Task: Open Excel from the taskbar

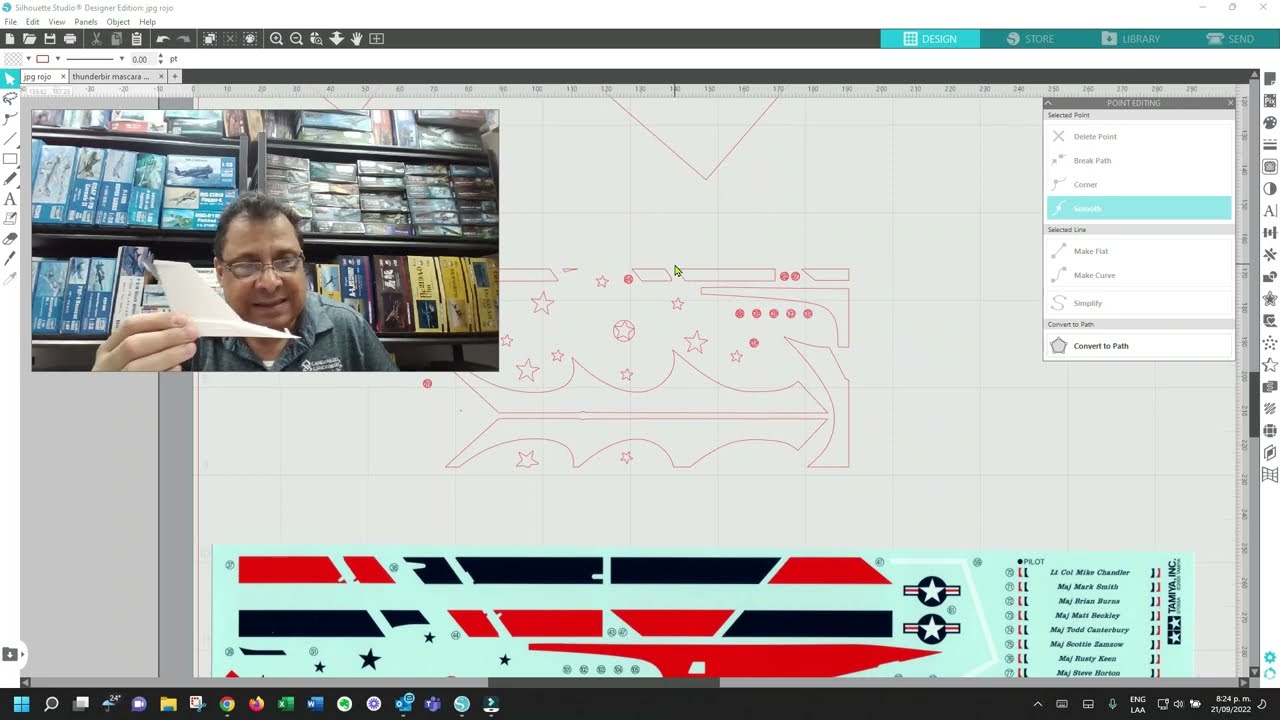Action: click(286, 704)
